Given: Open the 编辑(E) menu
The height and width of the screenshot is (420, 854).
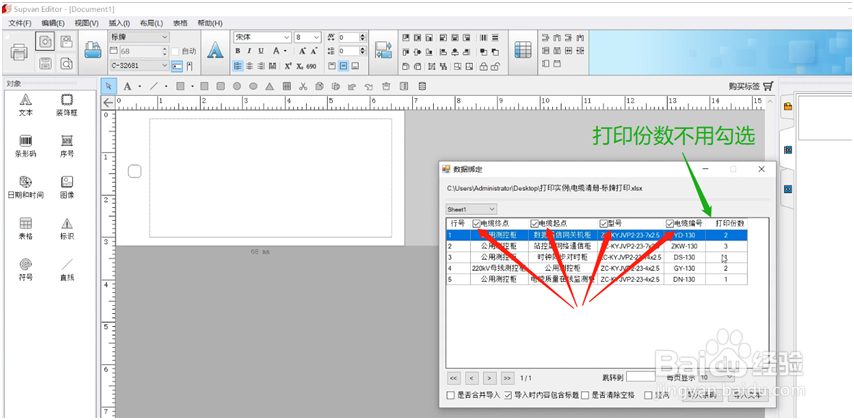Looking at the screenshot, I should point(53,23).
